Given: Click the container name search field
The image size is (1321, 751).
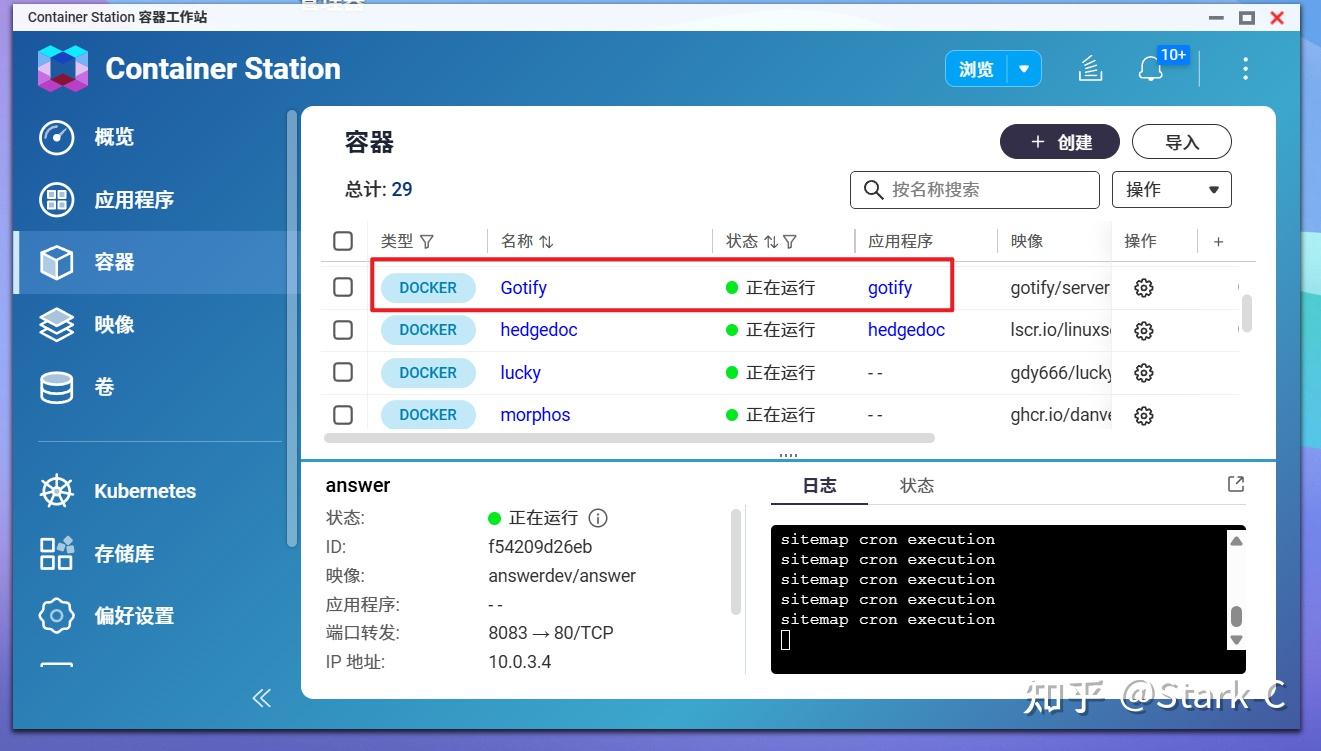Looking at the screenshot, I should pyautogui.click(x=974, y=189).
